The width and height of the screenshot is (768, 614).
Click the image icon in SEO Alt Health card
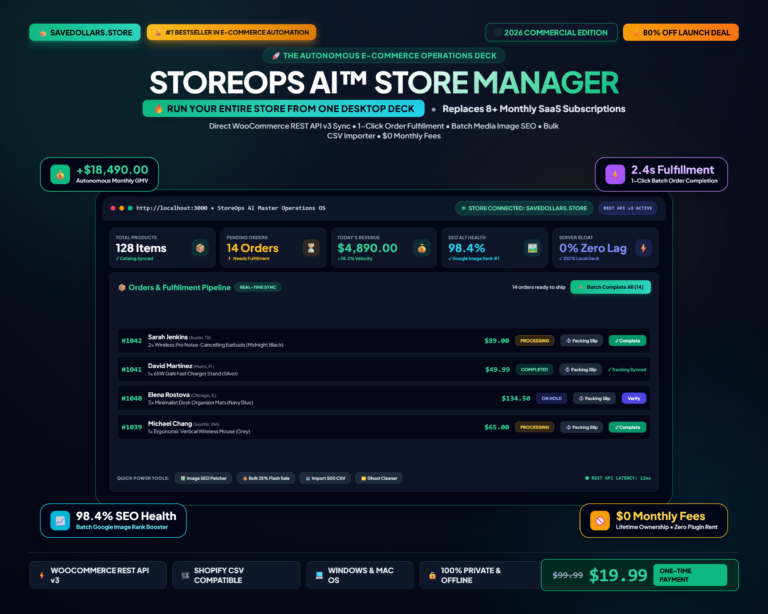coord(532,248)
